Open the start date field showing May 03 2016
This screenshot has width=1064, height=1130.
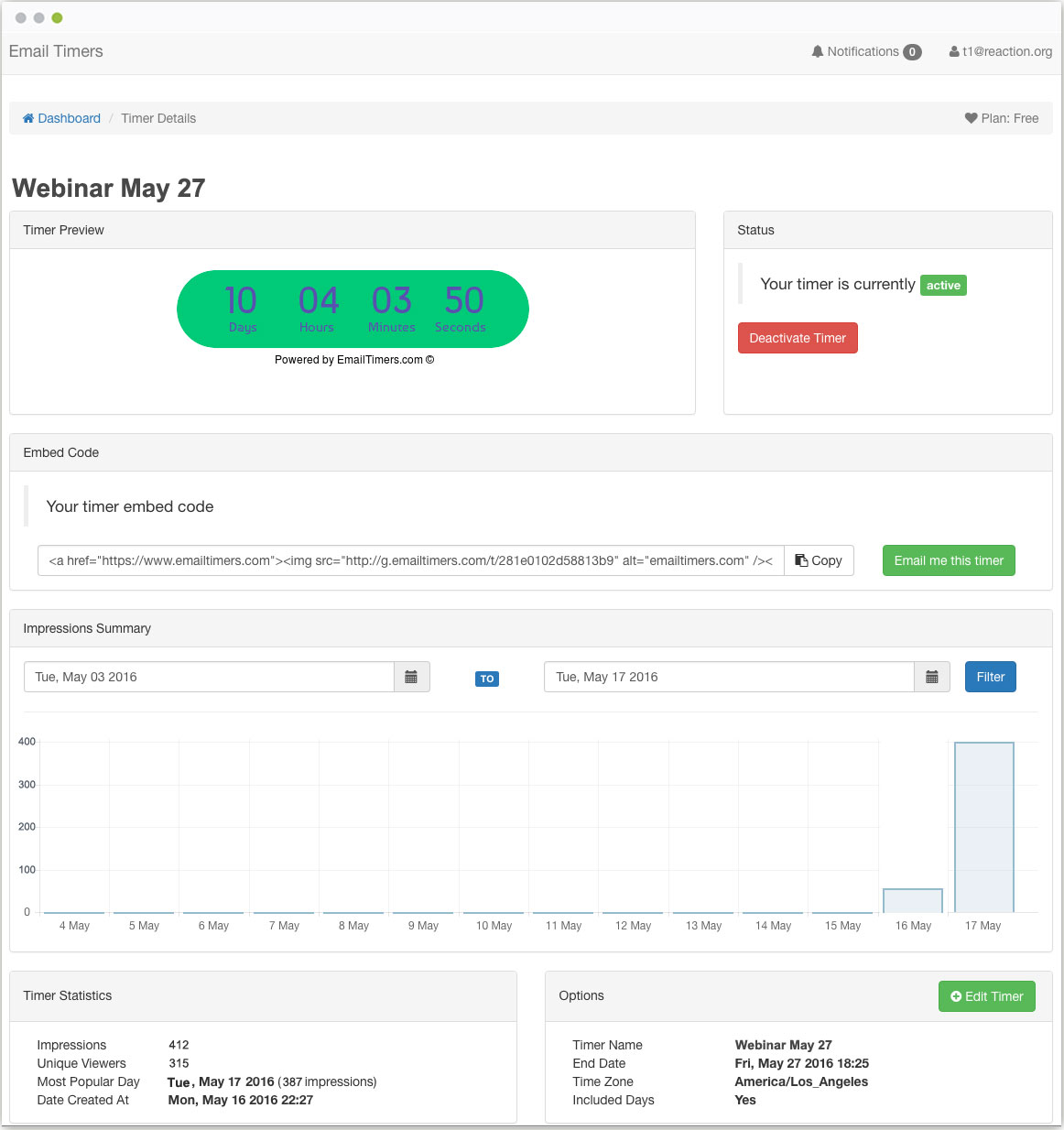pos(209,677)
